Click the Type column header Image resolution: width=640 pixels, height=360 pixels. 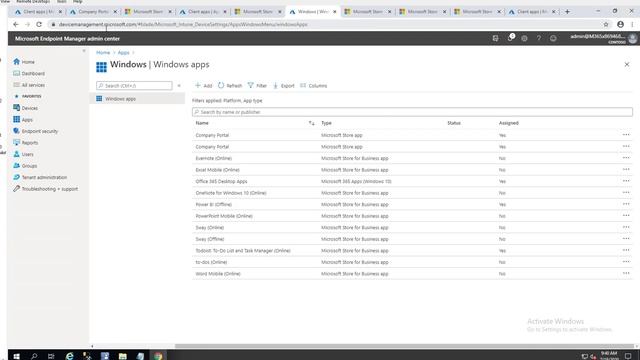[326, 123]
